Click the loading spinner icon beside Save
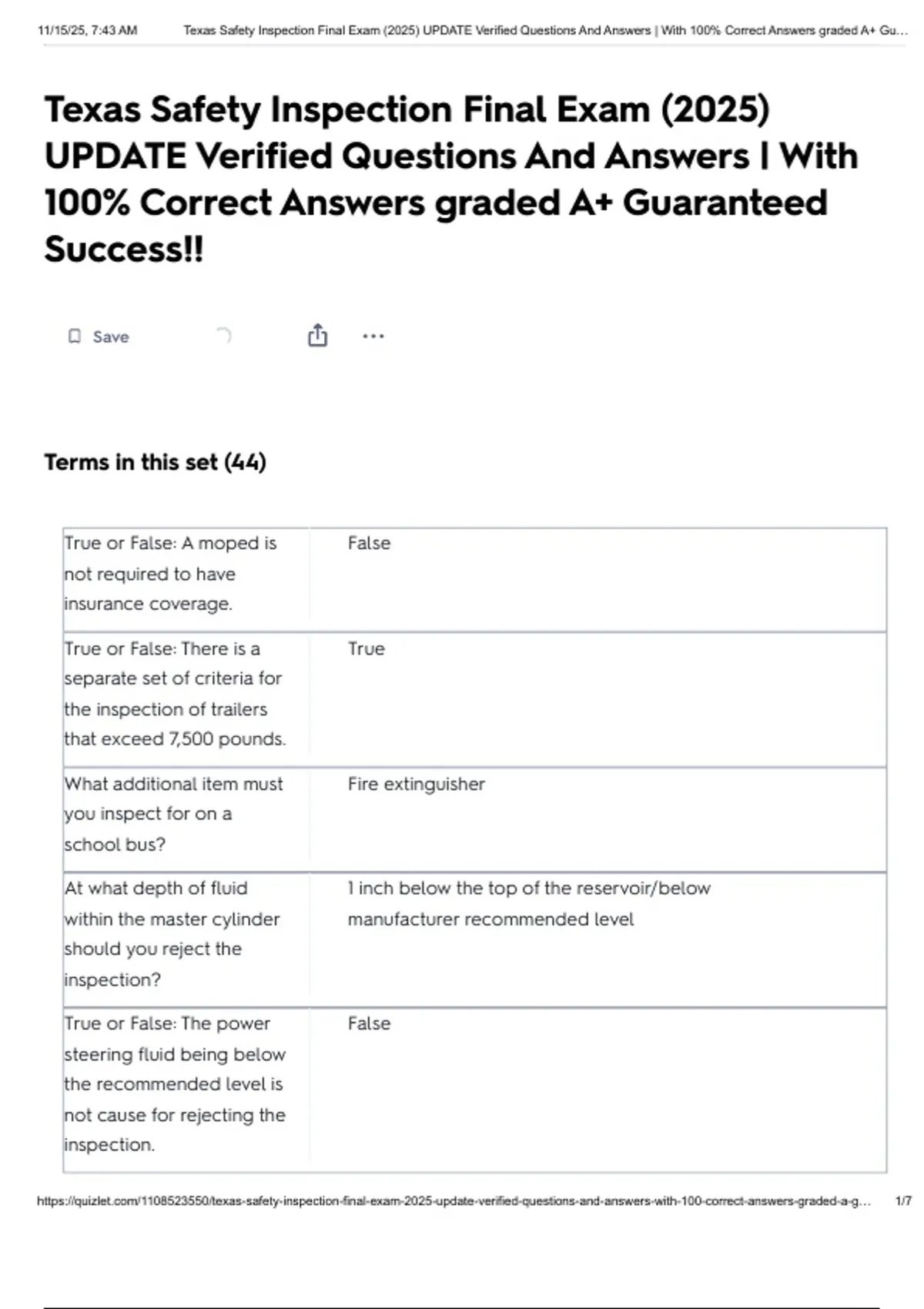The width and height of the screenshot is (924, 1309). [223, 336]
